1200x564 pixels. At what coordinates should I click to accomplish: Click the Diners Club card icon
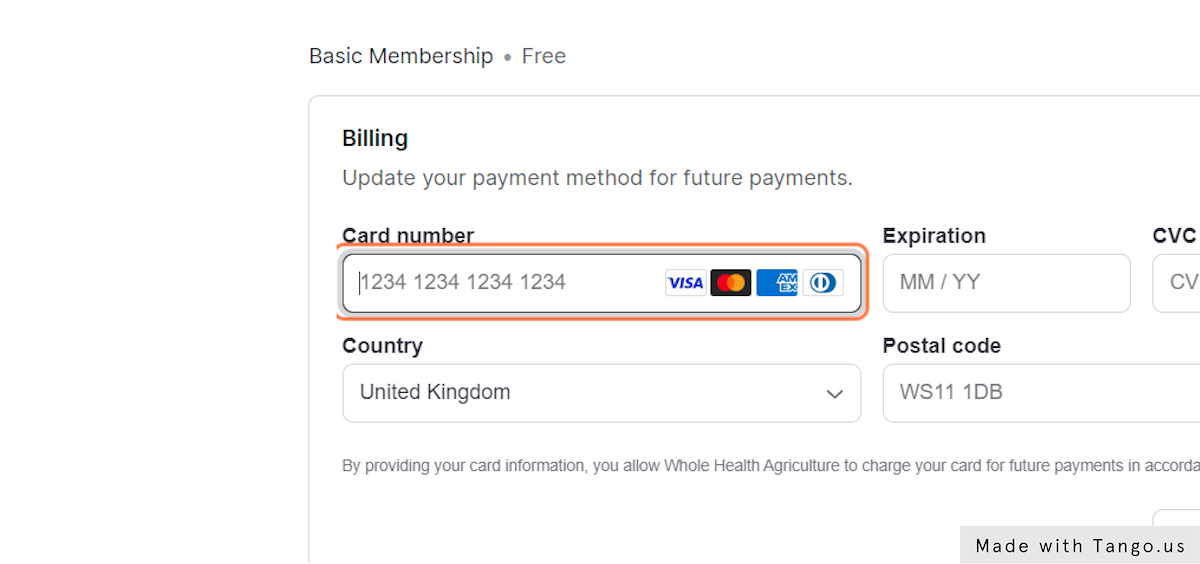click(x=823, y=283)
